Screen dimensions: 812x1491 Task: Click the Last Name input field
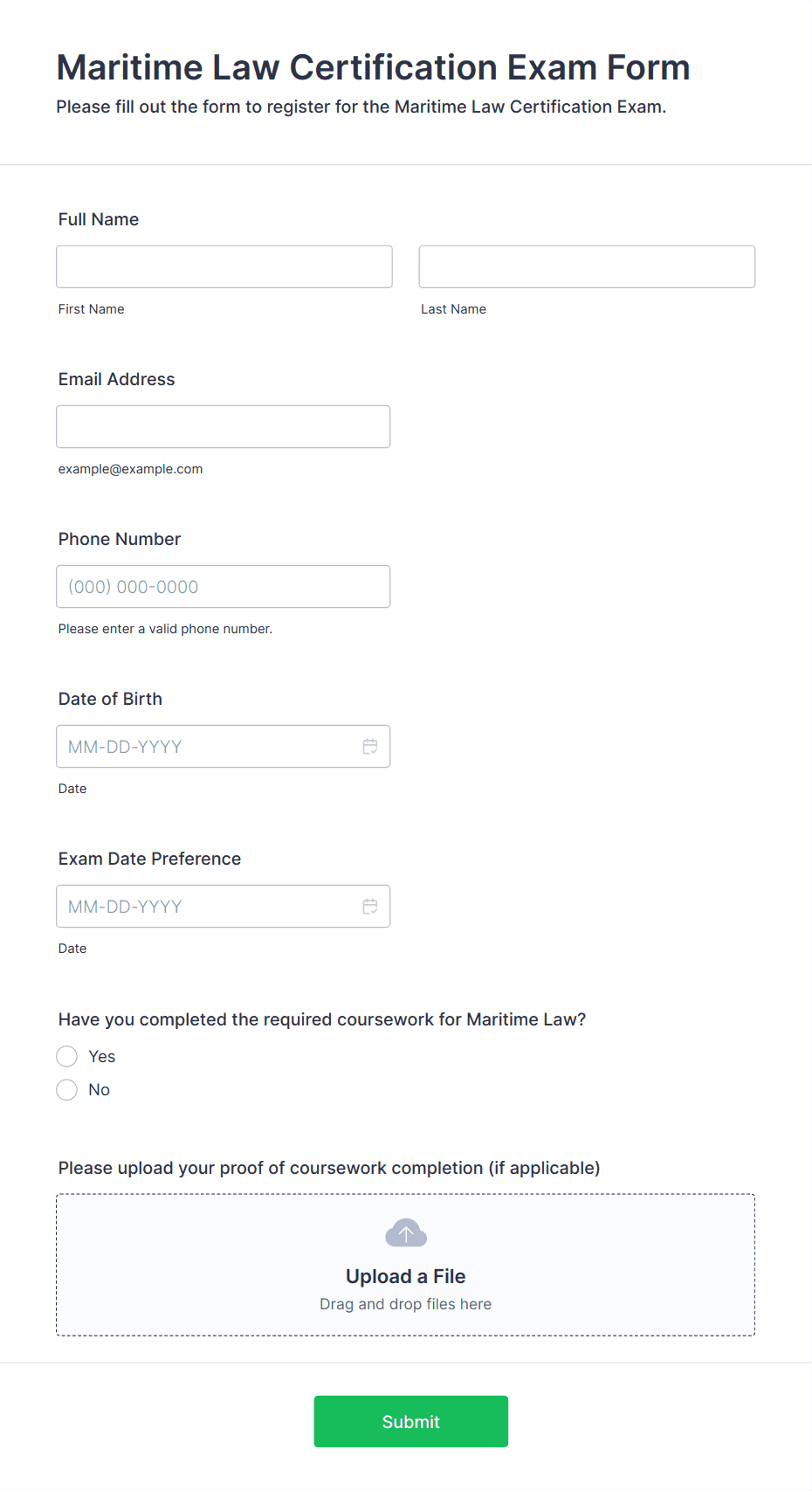pyautogui.click(x=587, y=266)
